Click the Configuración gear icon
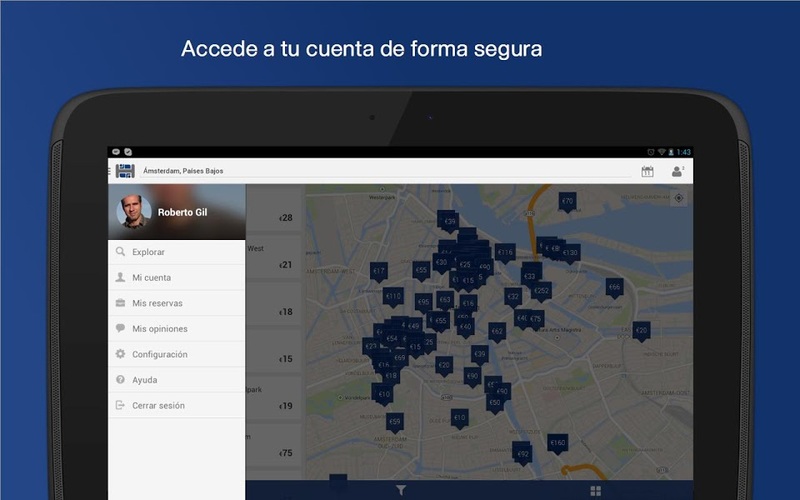The image size is (800, 500). (120, 354)
